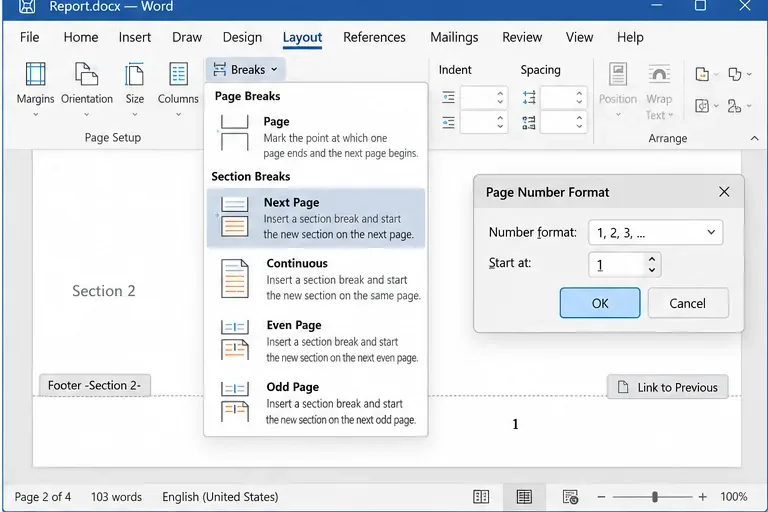Click the 100% zoom level
The image size is (768, 512).
[734, 497]
